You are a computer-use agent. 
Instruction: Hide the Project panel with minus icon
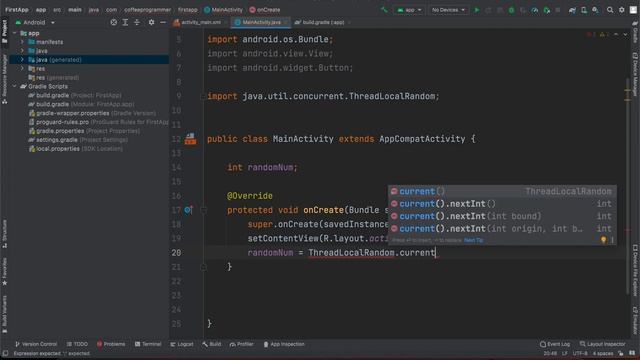tap(163, 22)
